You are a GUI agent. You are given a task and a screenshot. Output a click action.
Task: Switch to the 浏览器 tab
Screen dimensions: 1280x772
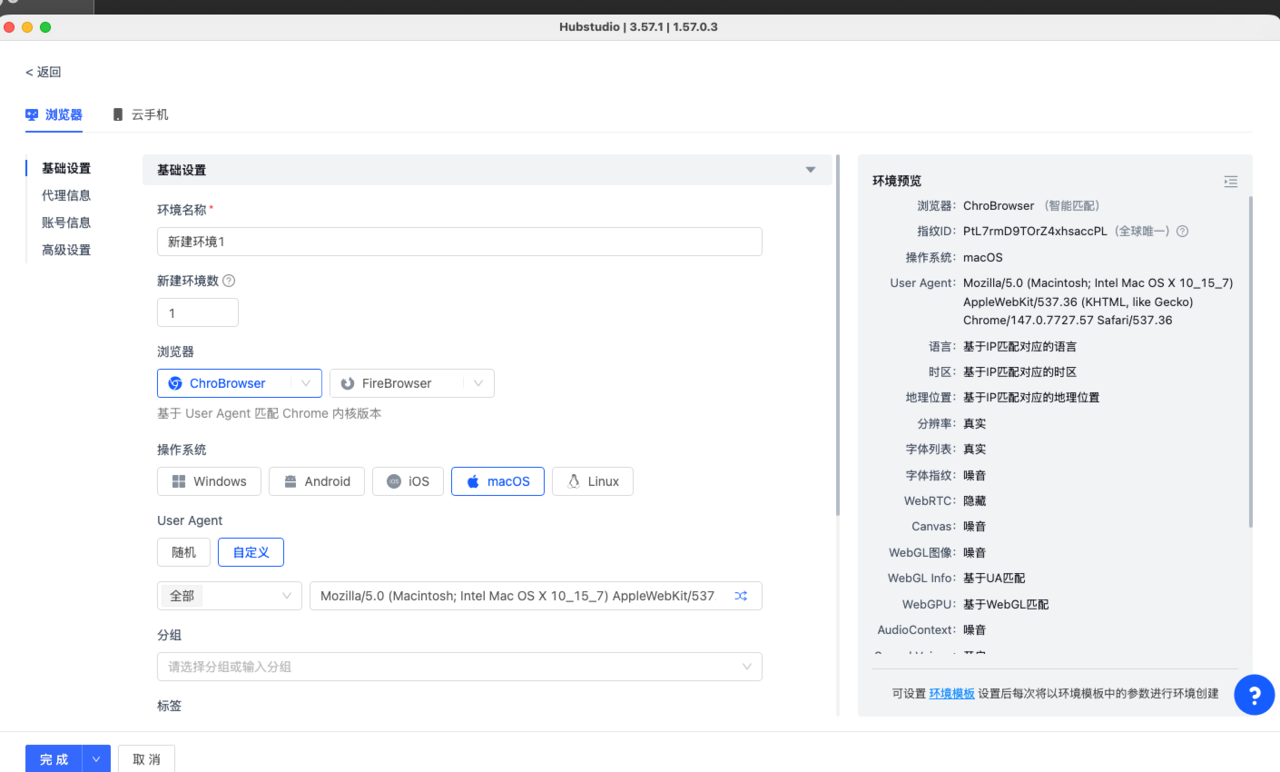click(x=54, y=115)
